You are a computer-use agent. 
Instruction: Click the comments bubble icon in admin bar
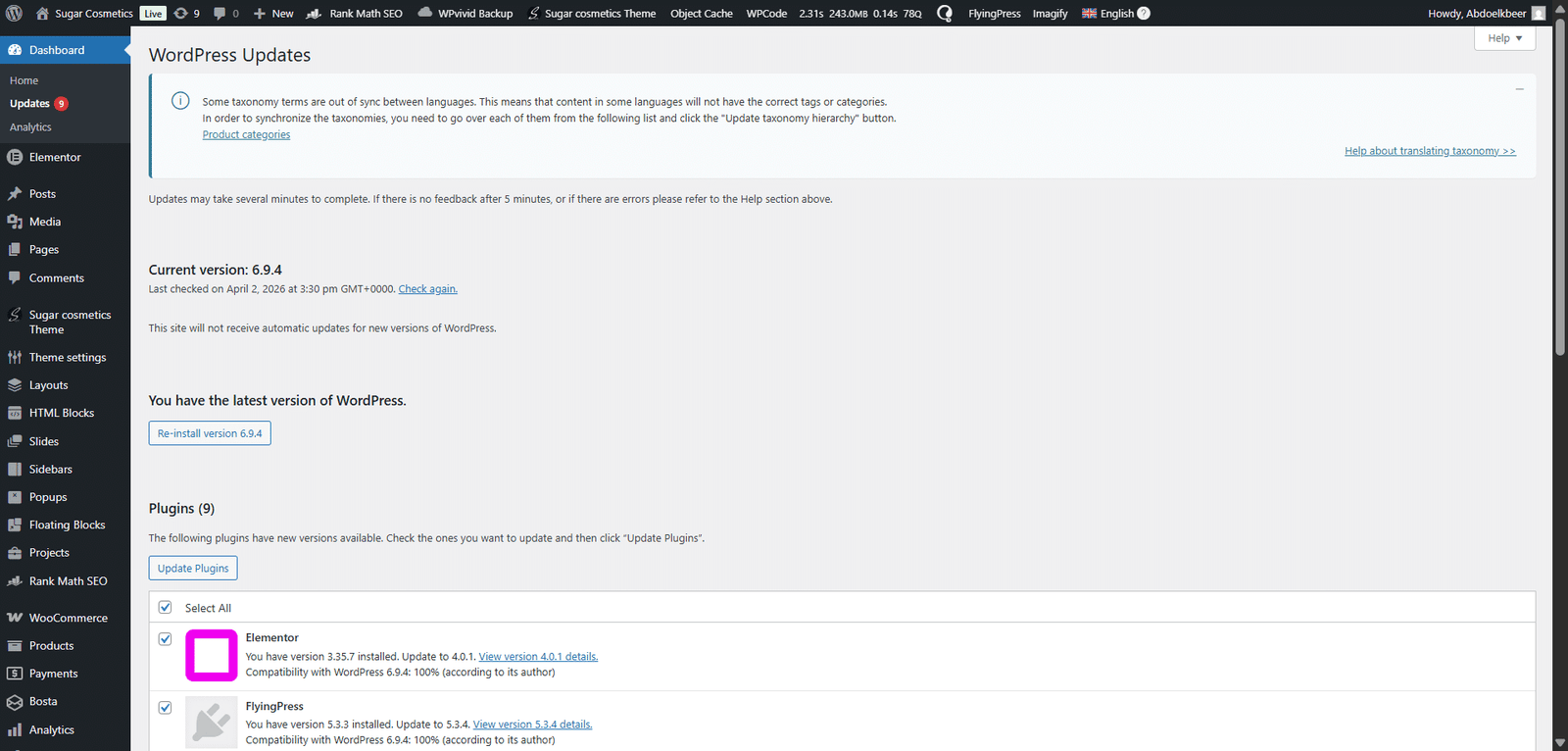coord(220,14)
